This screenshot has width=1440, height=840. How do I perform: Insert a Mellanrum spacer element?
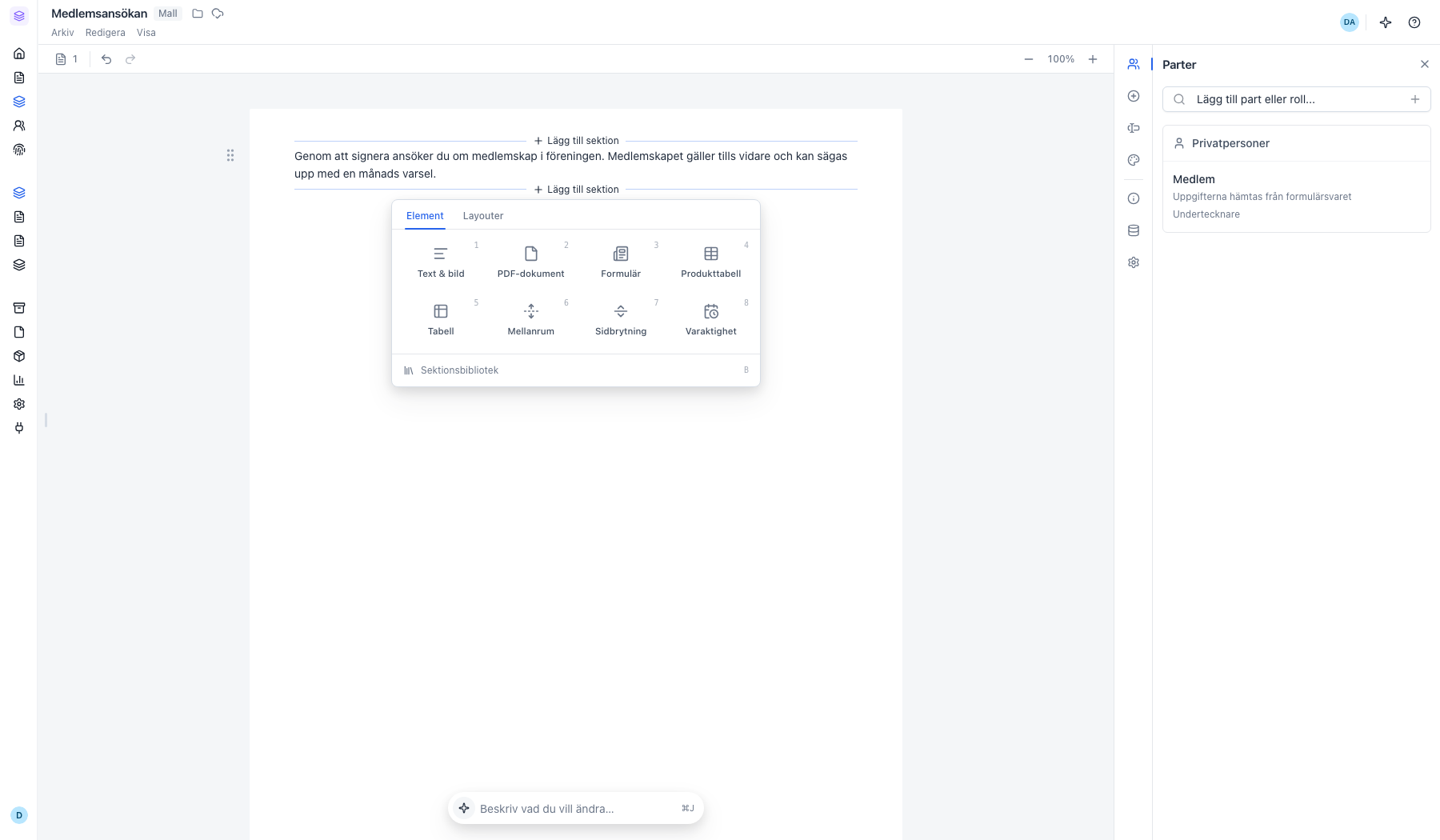pyautogui.click(x=531, y=320)
